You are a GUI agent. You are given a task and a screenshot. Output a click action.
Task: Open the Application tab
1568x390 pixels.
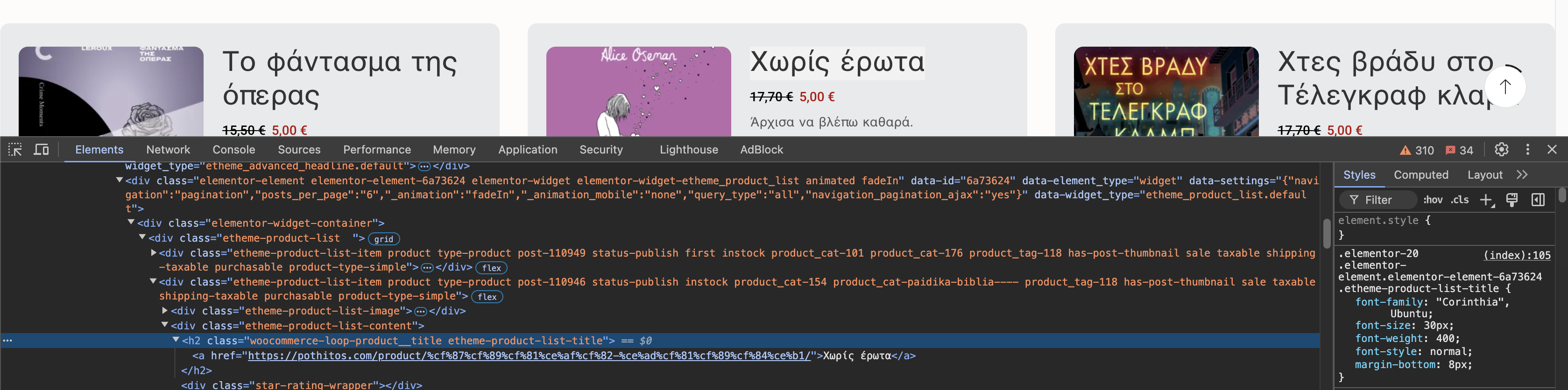pyautogui.click(x=528, y=150)
